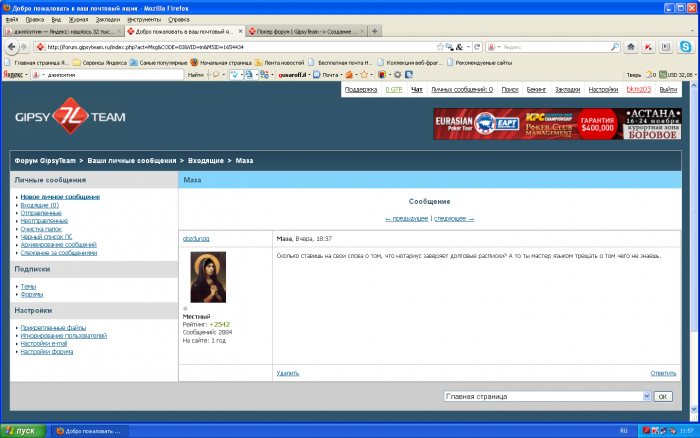This screenshot has height=438, width=700.
Task: Open the Справка menu
Action: [x=179, y=20]
